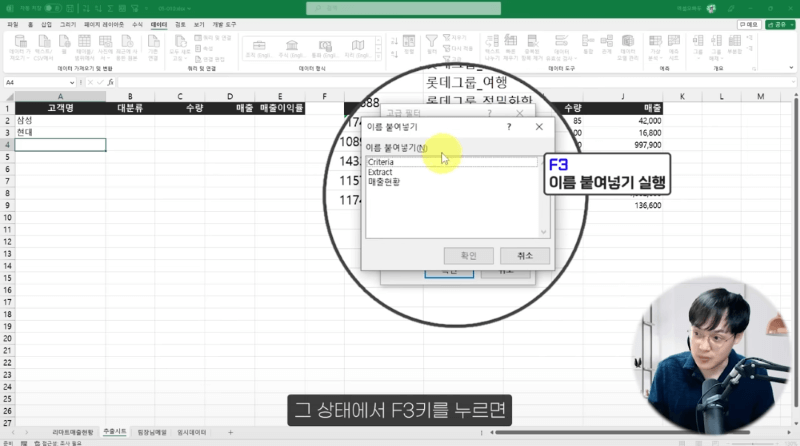The image size is (800, 446).
Task: Expand the formula bar
Action: coord(793,82)
